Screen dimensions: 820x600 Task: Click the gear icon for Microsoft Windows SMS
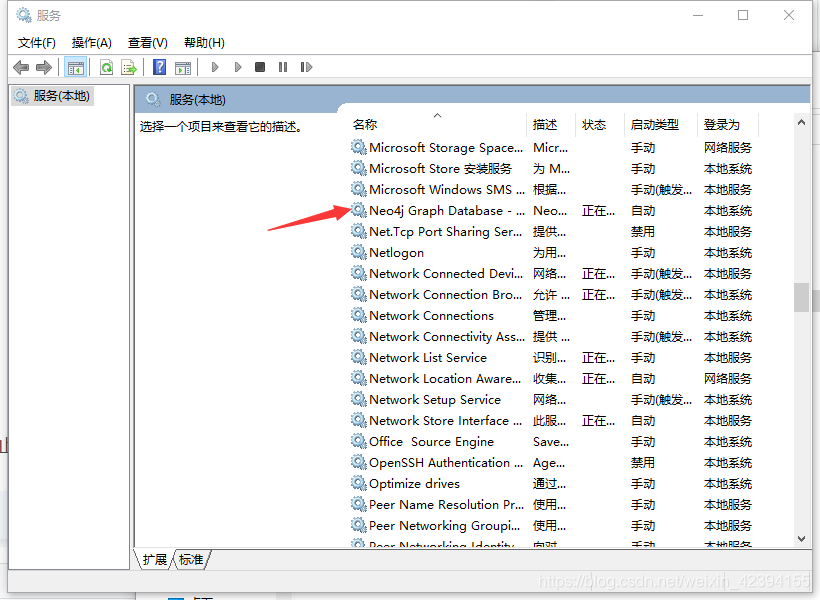coord(359,189)
